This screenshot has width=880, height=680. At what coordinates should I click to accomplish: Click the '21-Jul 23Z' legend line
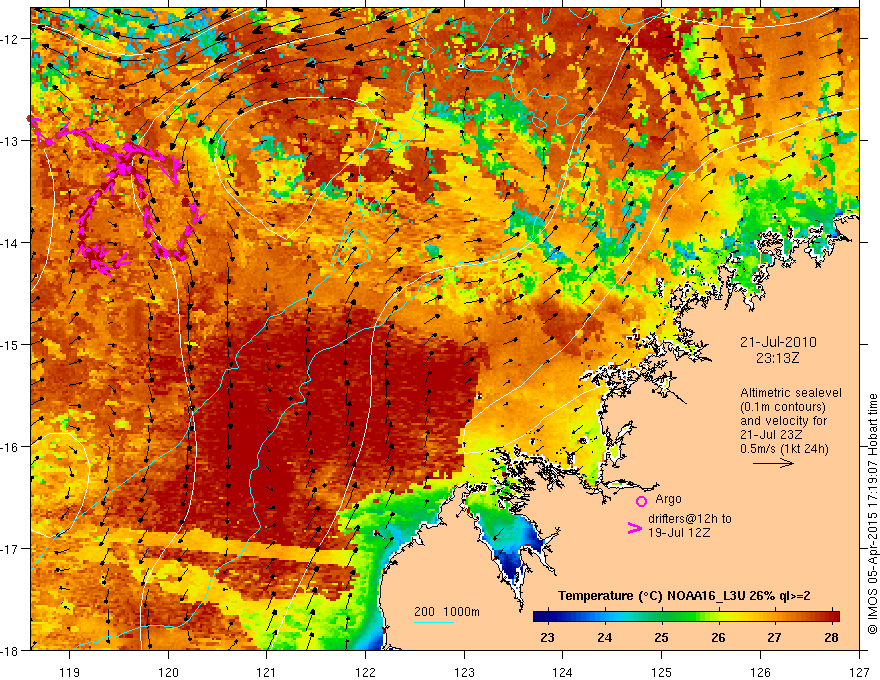771,435
